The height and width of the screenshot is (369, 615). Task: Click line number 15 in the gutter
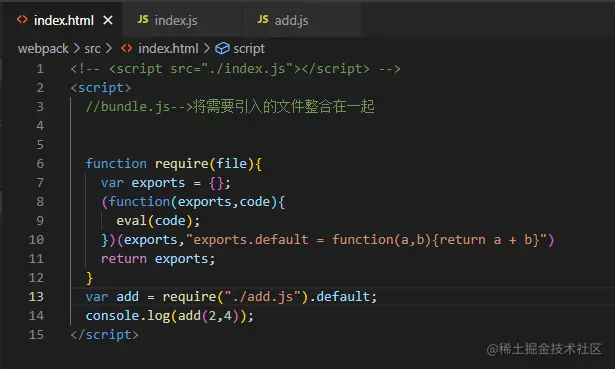pos(36,334)
